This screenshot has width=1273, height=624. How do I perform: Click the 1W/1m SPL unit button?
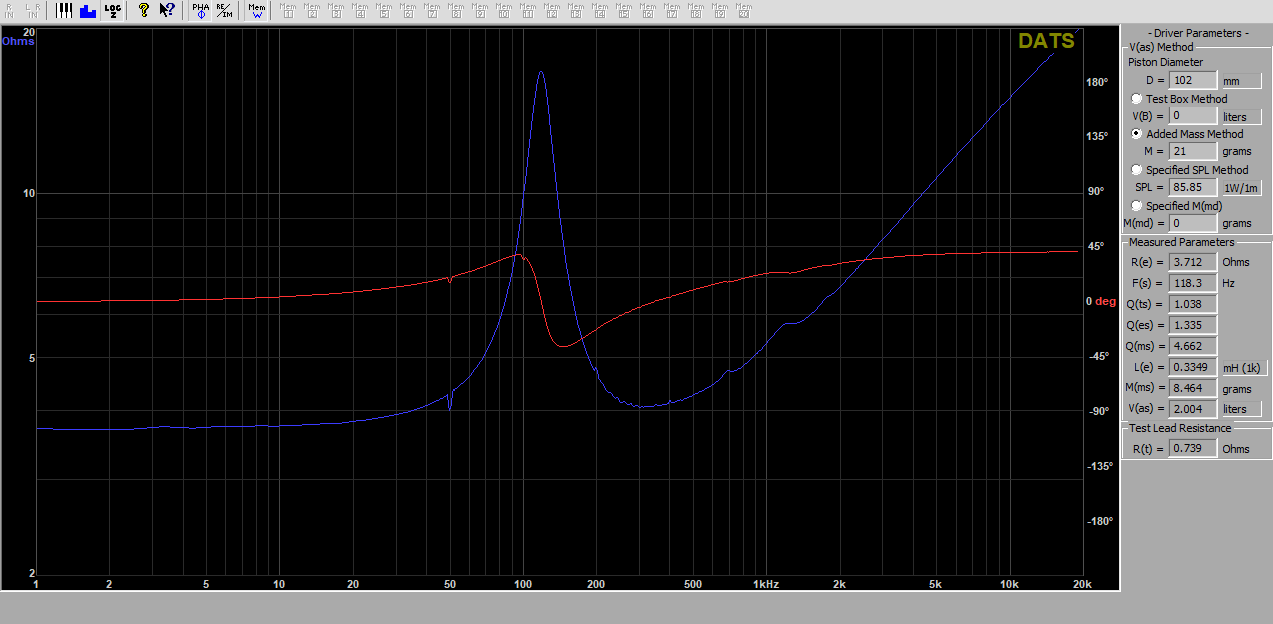(x=1241, y=188)
